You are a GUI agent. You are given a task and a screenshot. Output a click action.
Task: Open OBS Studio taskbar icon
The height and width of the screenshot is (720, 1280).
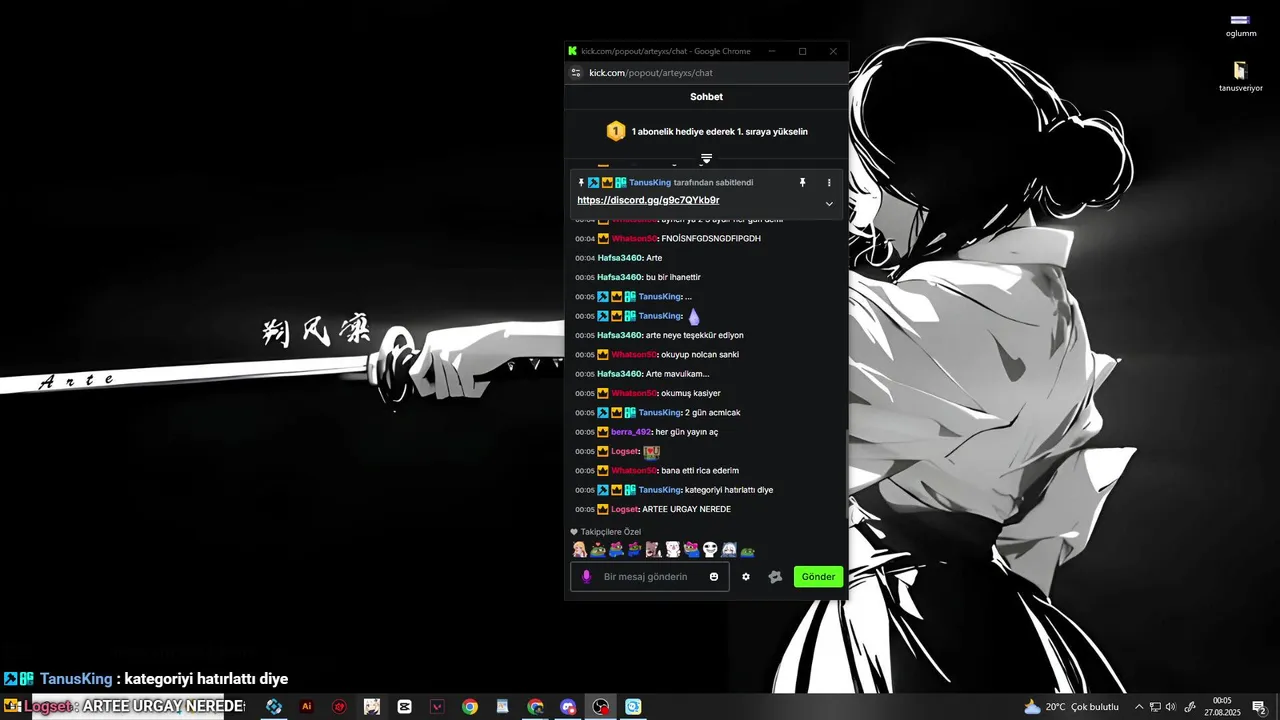point(600,707)
